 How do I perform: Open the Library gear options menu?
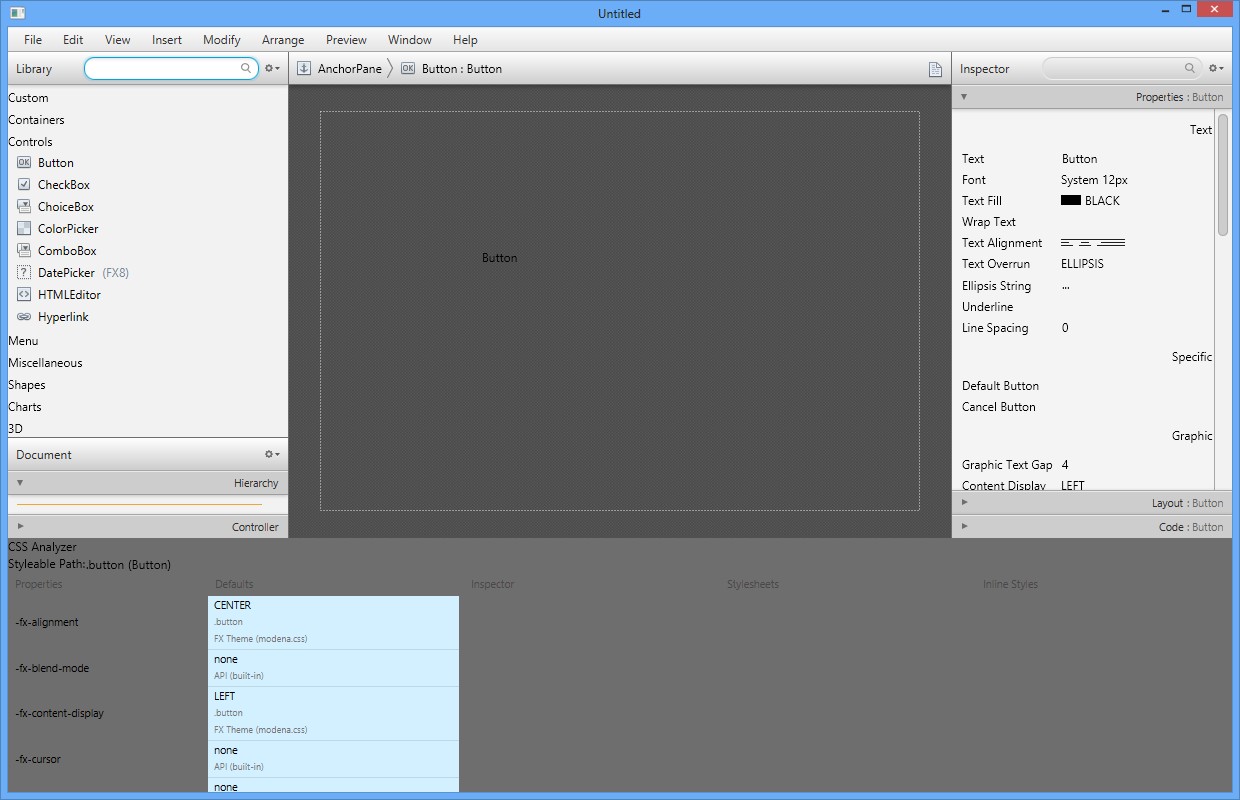pos(271,69)
